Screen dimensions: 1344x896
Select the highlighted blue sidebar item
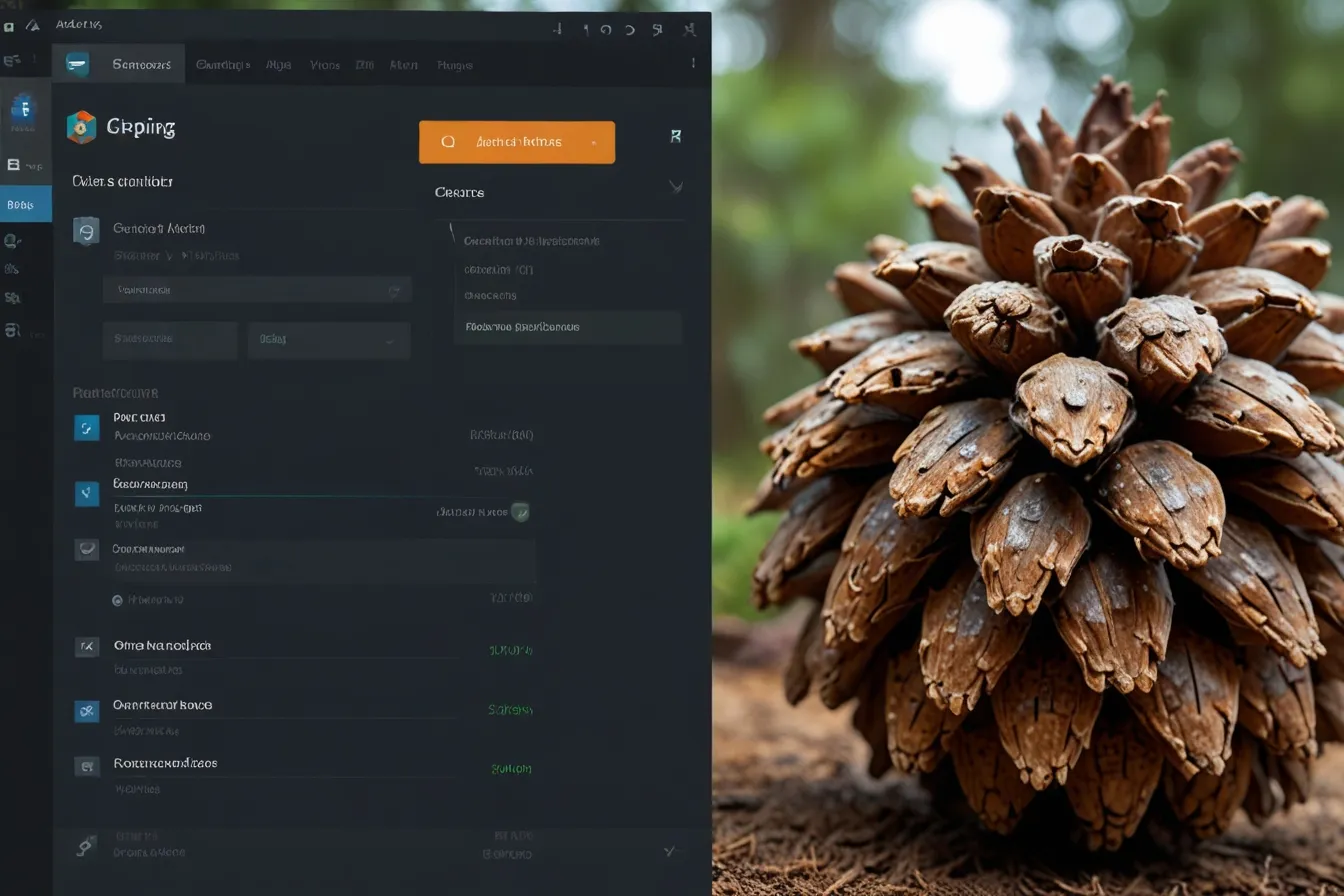coord(25,204)
